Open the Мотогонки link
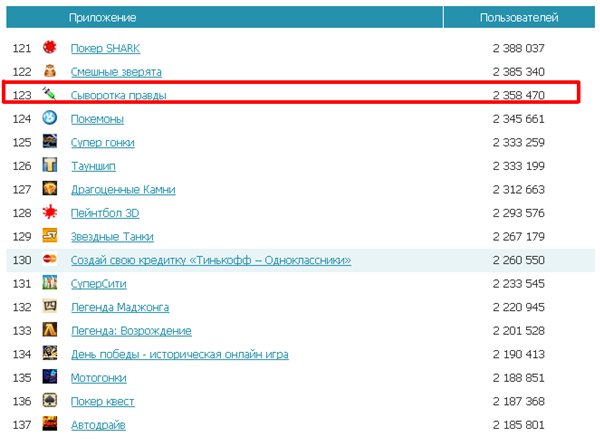The width and height of the screenshot is (600, 439). (x=99, y=378)
